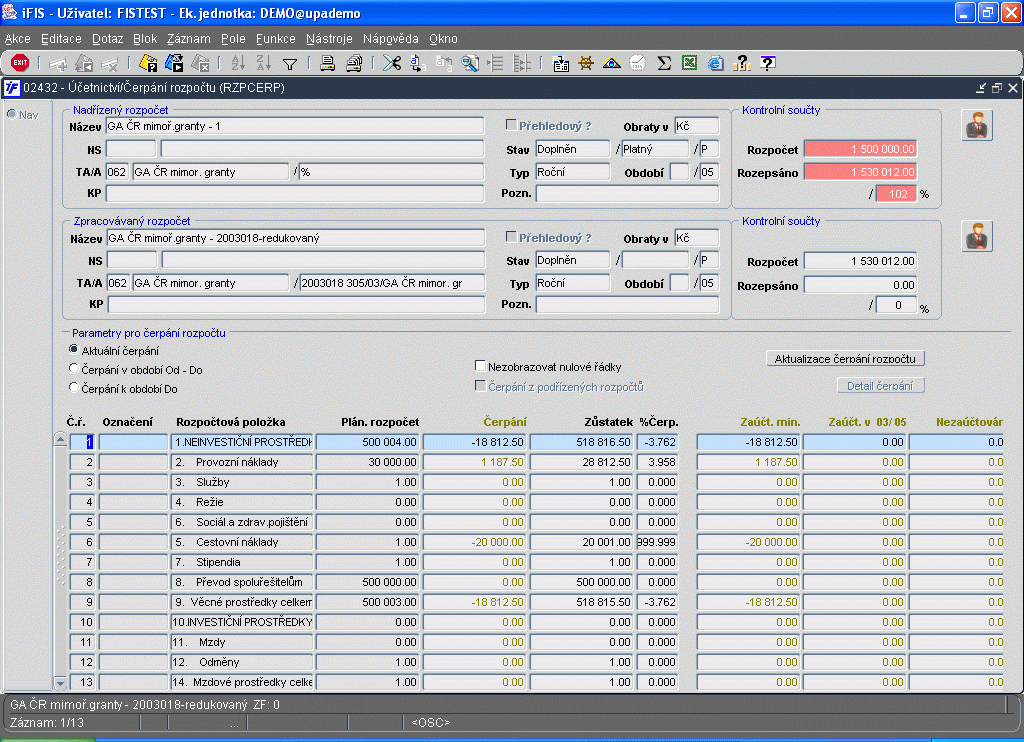Image resolution: width=1024 pixels, height=742 pixels.
Task: Click the table scrollbar up arrow
Action: 60,440
